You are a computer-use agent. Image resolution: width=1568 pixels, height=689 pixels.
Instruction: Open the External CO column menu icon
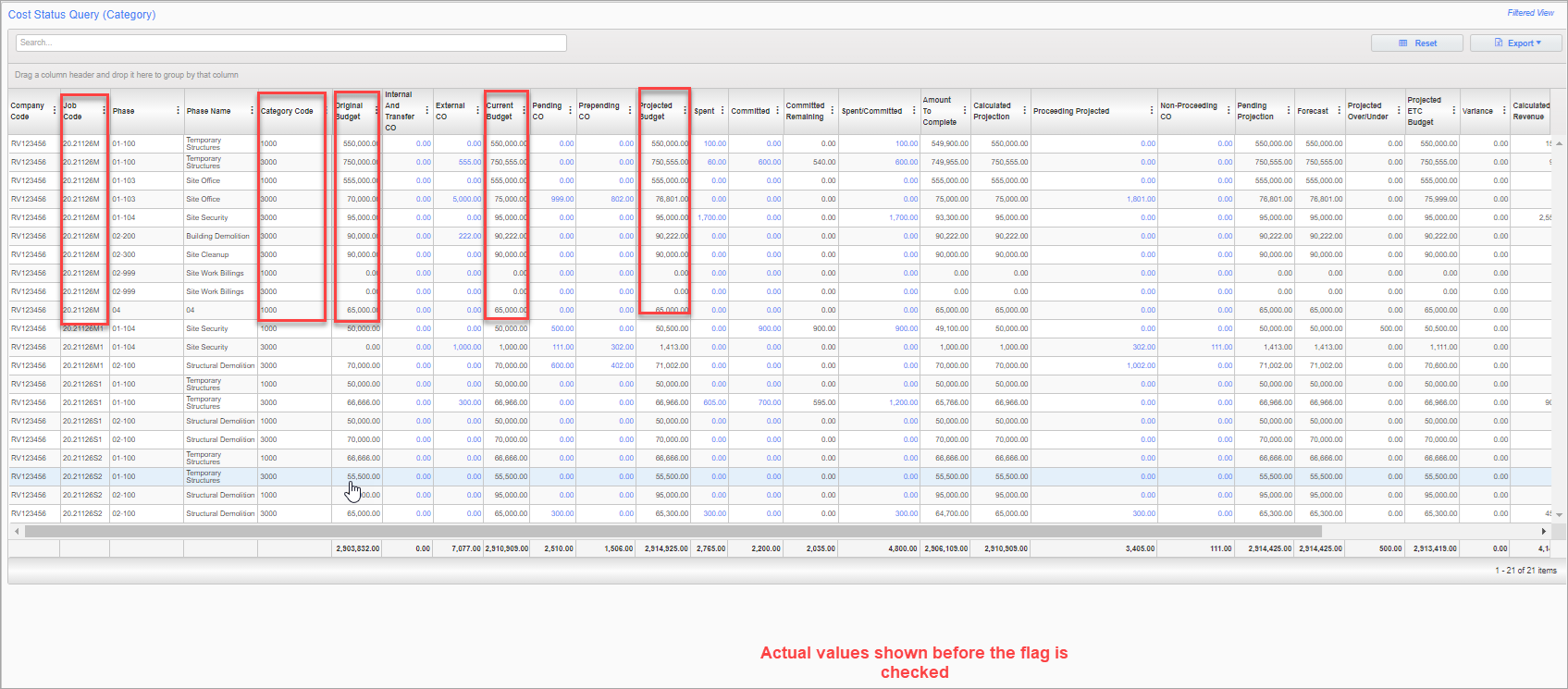[477, 111]
